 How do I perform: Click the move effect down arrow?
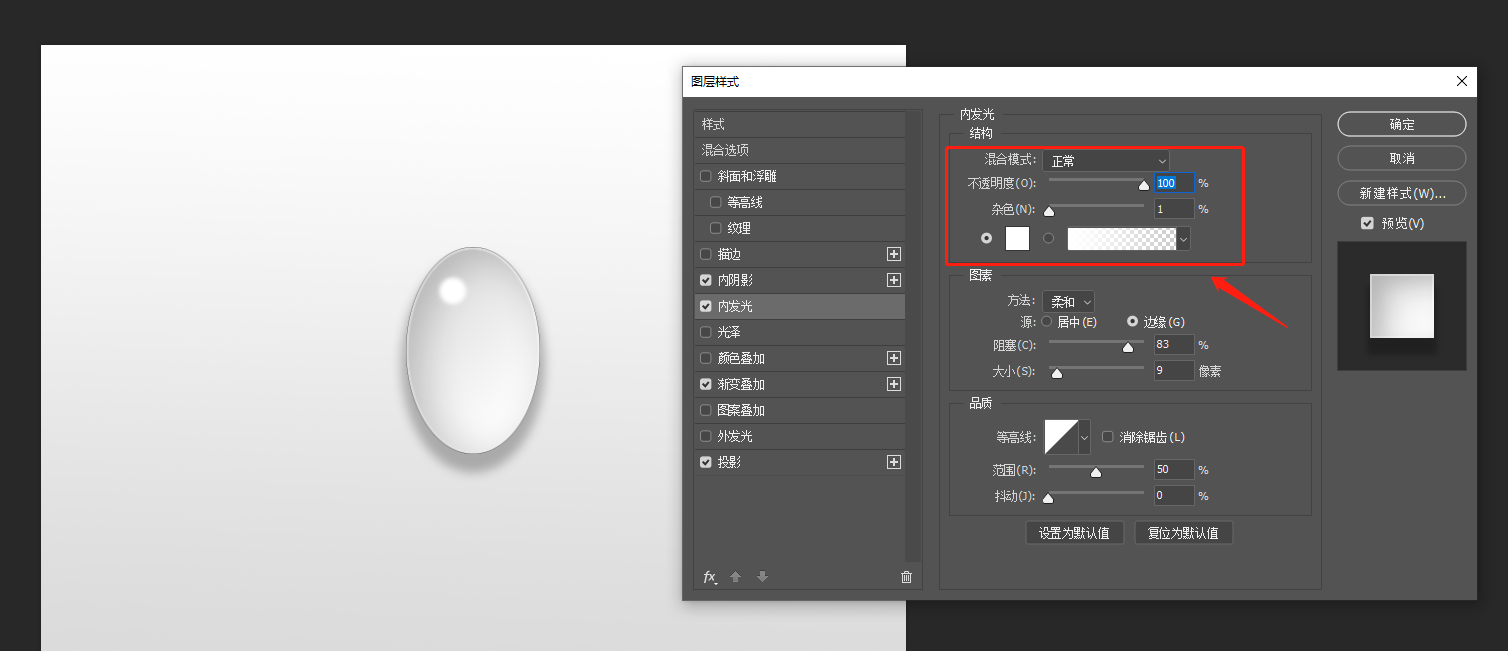click(x=762, y=577)
